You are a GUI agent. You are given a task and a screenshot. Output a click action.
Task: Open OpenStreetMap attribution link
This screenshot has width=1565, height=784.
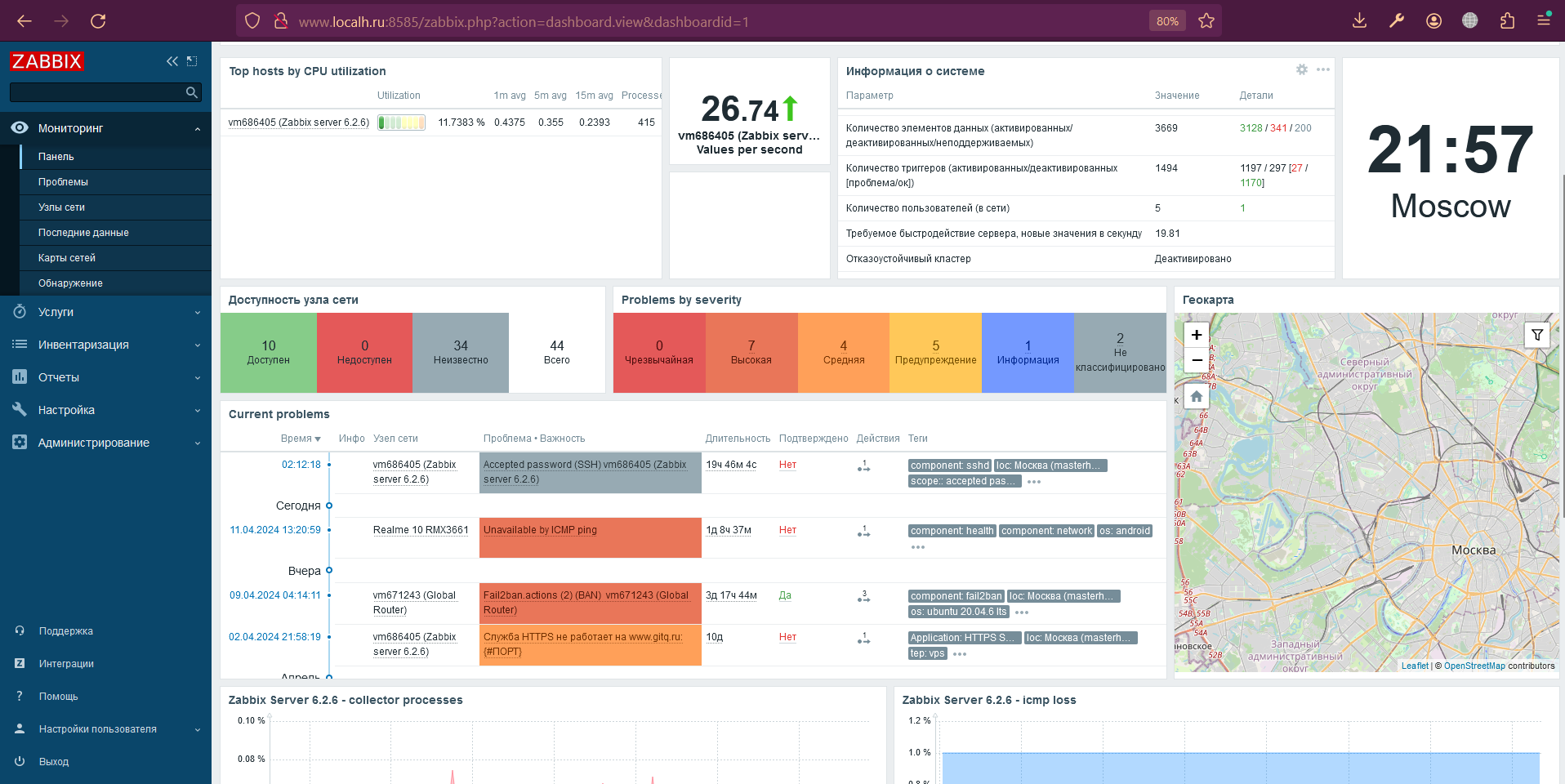click(x=1474, y=666)
